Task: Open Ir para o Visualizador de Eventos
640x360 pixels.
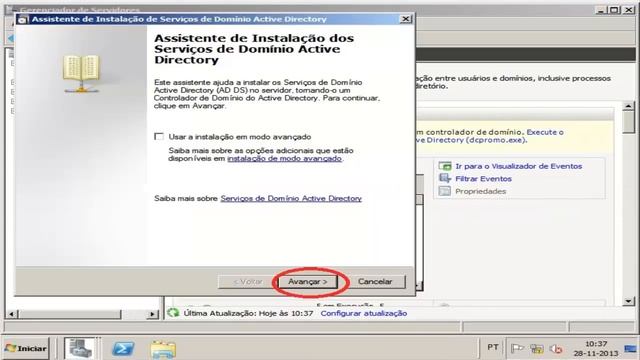Action: pos(518,166)
